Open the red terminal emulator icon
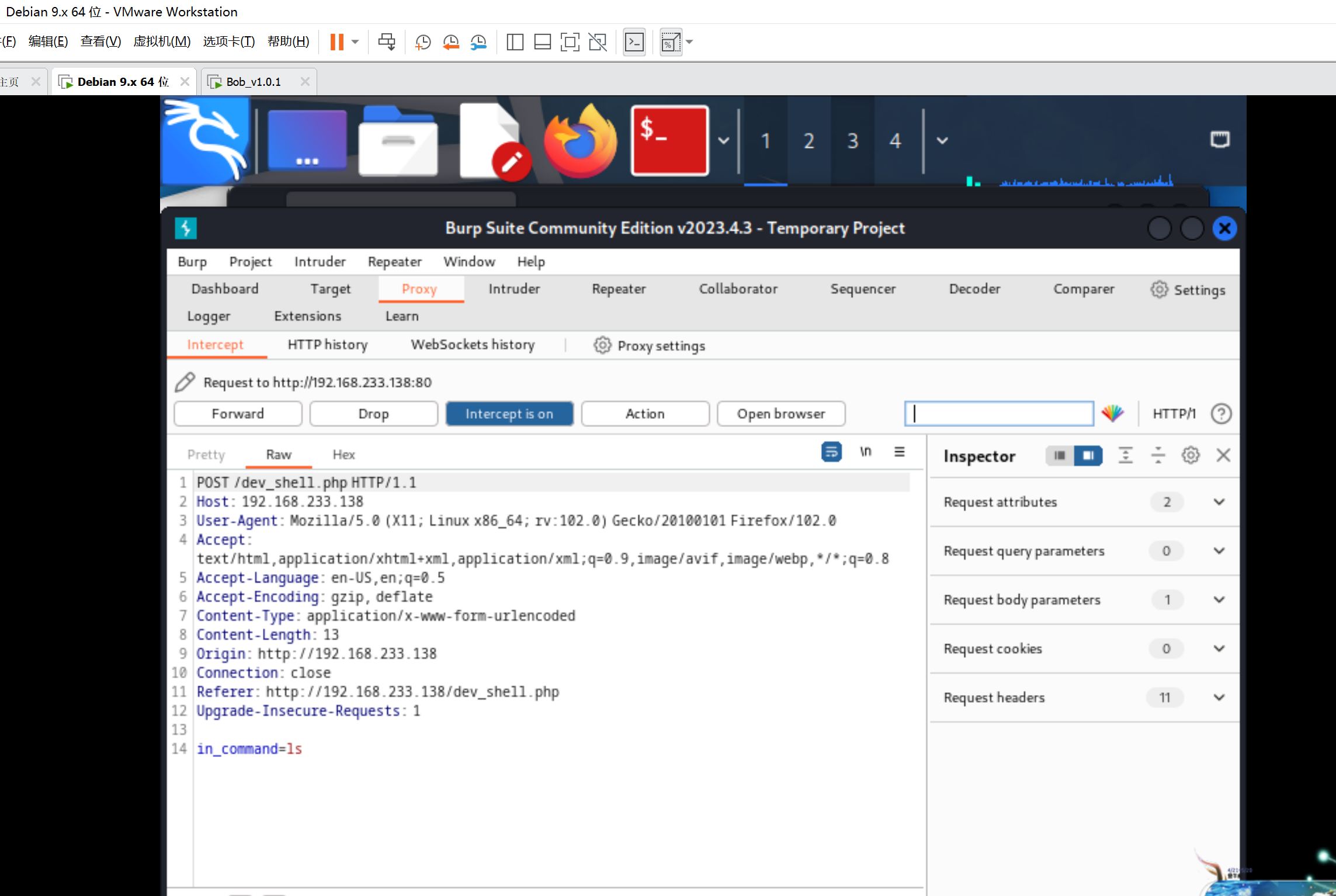This screenshot has width=1336, height=896. [669, 141]
